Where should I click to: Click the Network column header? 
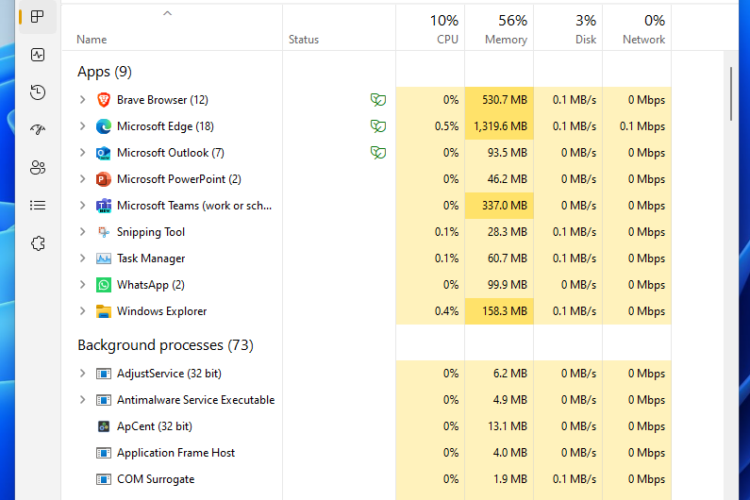pos(637,29)
